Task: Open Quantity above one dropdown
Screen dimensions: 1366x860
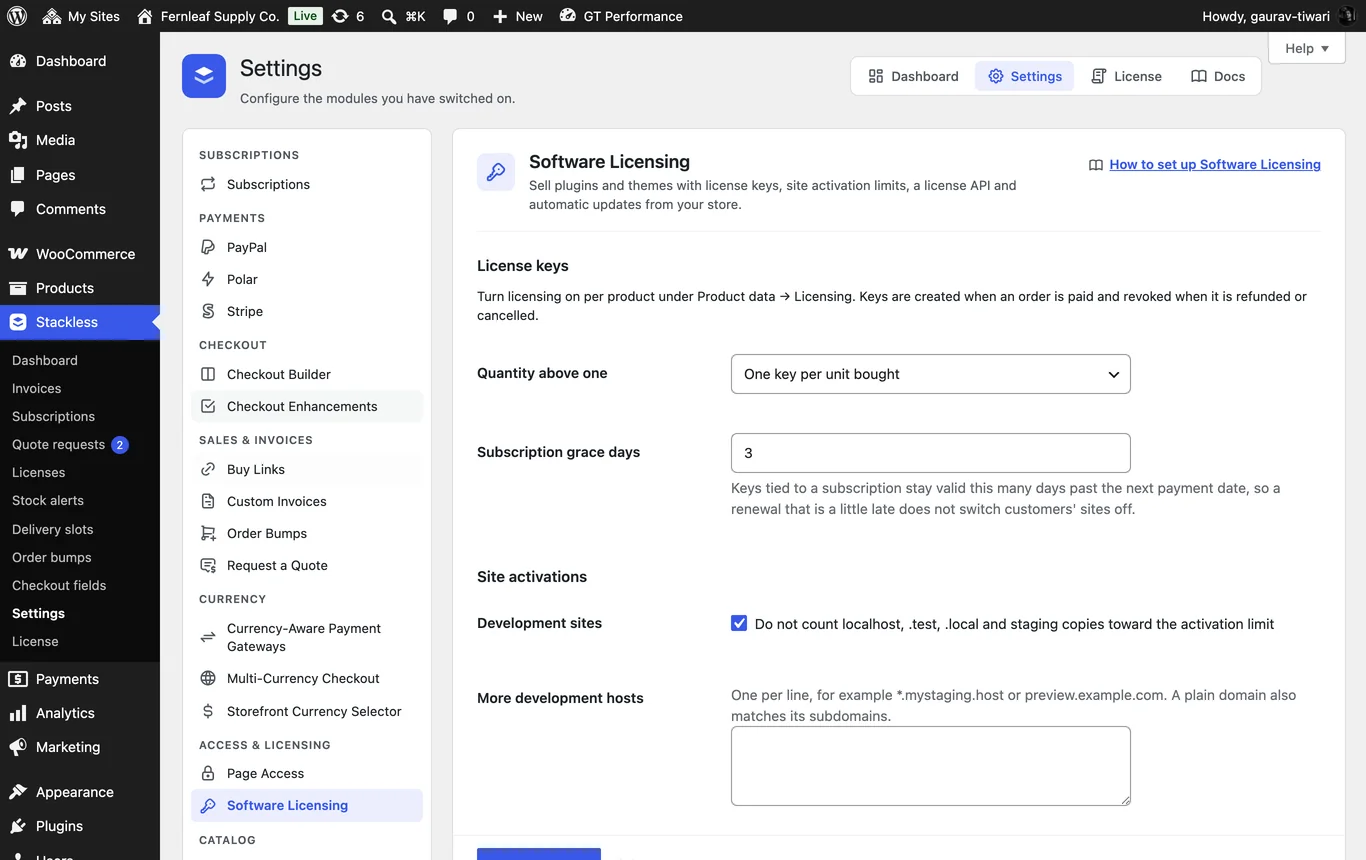Action: tap(931, 374)
